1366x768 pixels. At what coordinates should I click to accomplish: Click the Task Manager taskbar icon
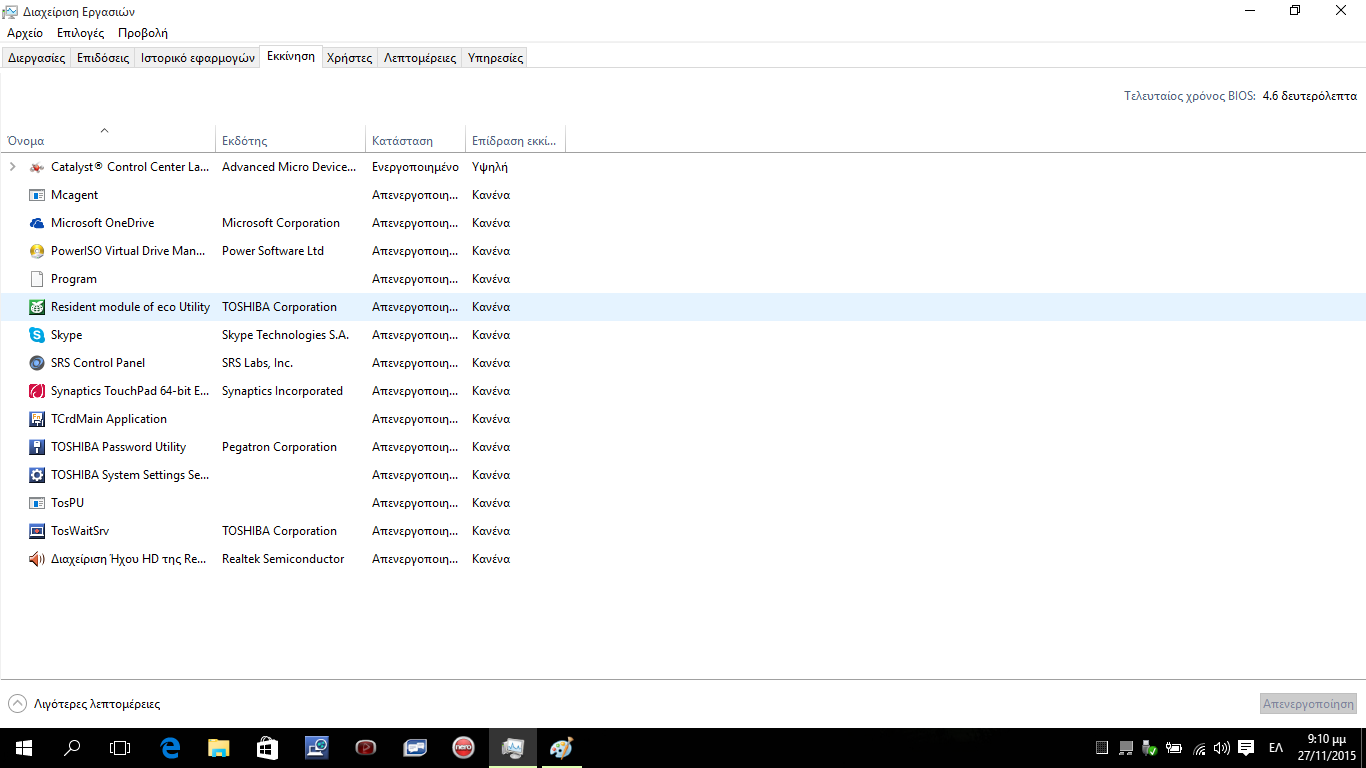pos(512,747)
